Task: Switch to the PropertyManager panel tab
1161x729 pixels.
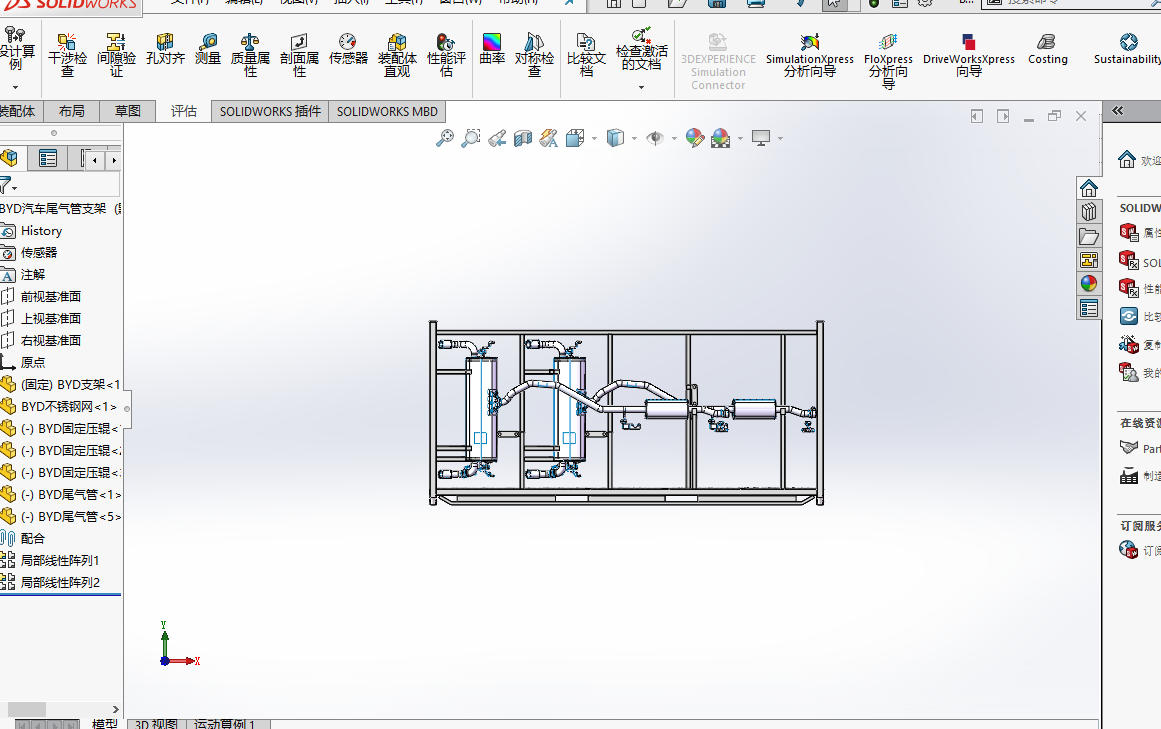Action: coord(48,158)
